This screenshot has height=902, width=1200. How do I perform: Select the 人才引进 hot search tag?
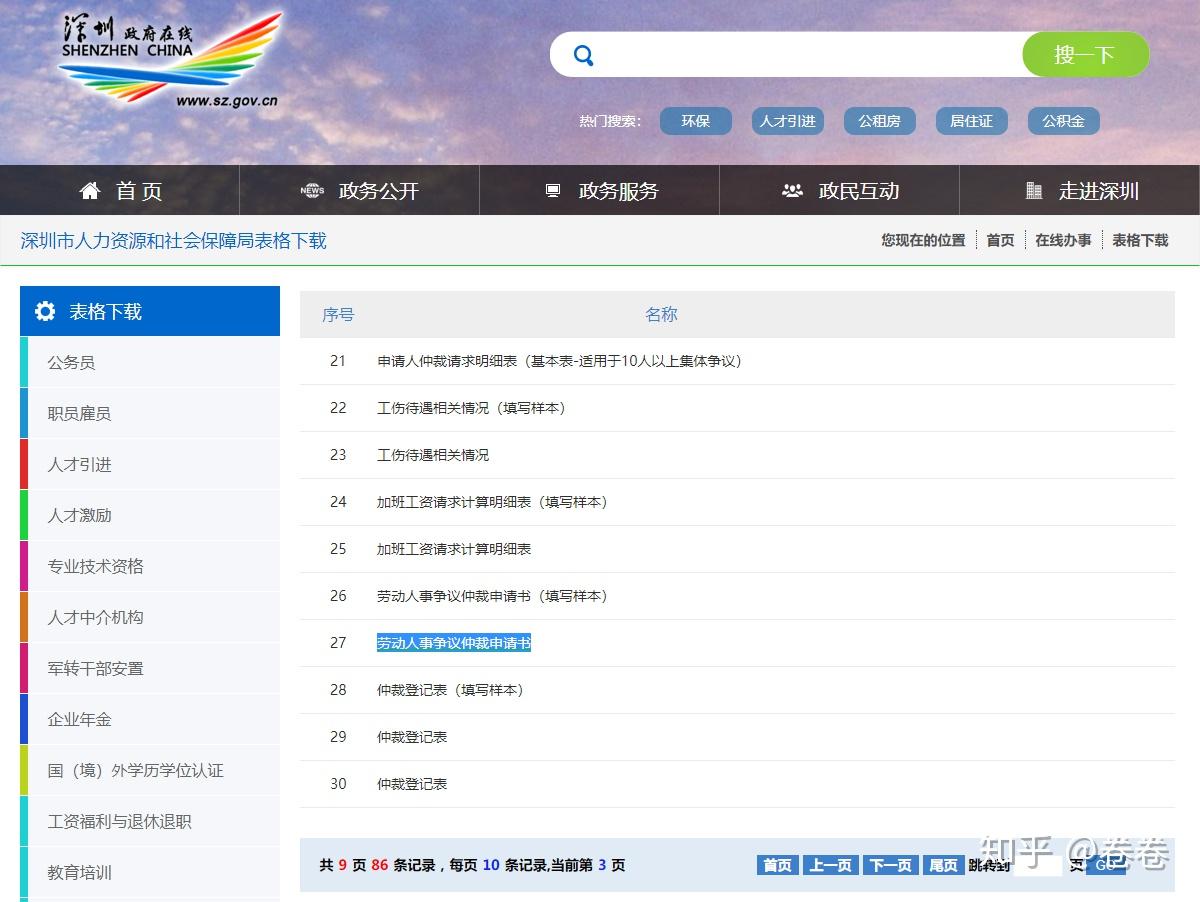click(x=788, y=121)
